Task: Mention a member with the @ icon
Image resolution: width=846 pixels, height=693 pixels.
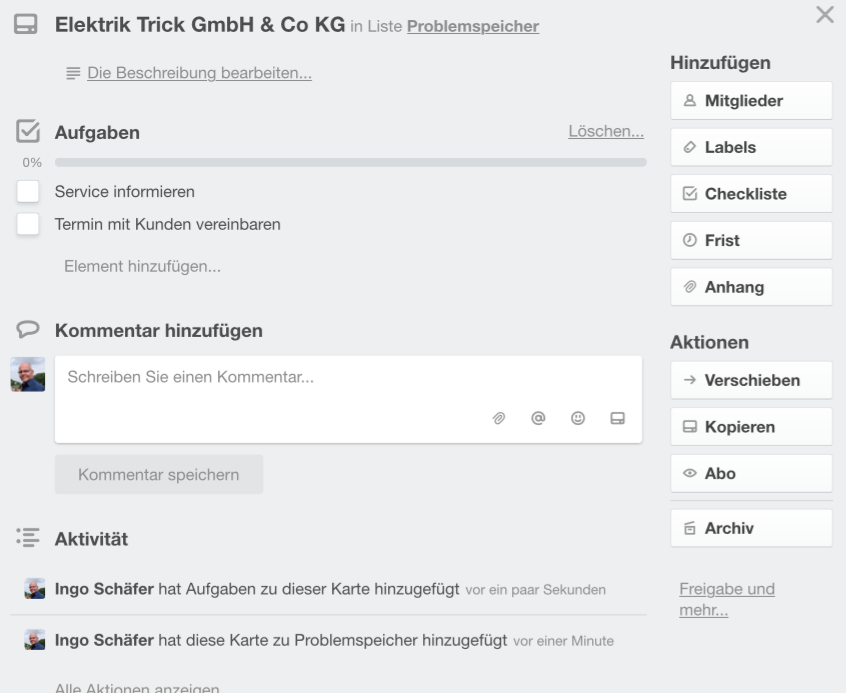Action: pos(538,418)
